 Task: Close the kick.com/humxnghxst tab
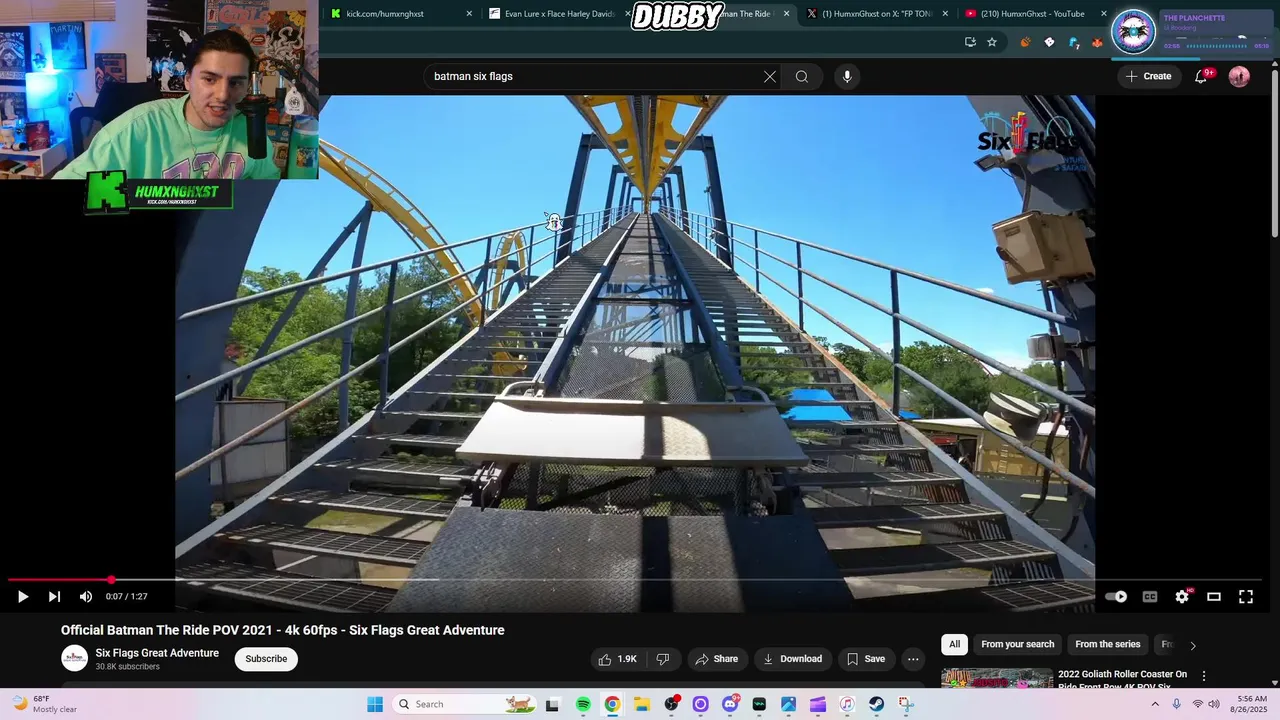(470, 14)
